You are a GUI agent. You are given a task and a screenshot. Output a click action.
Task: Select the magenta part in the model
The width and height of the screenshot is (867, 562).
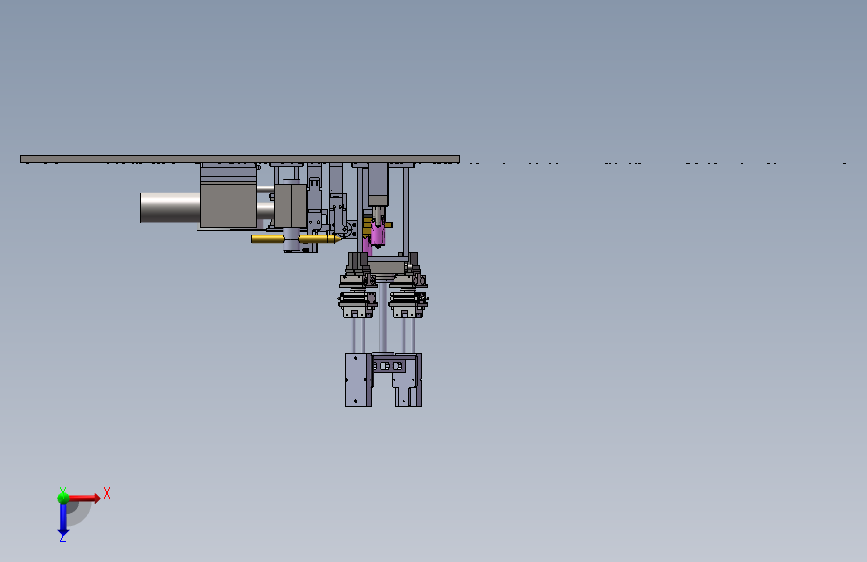(377, 233)
